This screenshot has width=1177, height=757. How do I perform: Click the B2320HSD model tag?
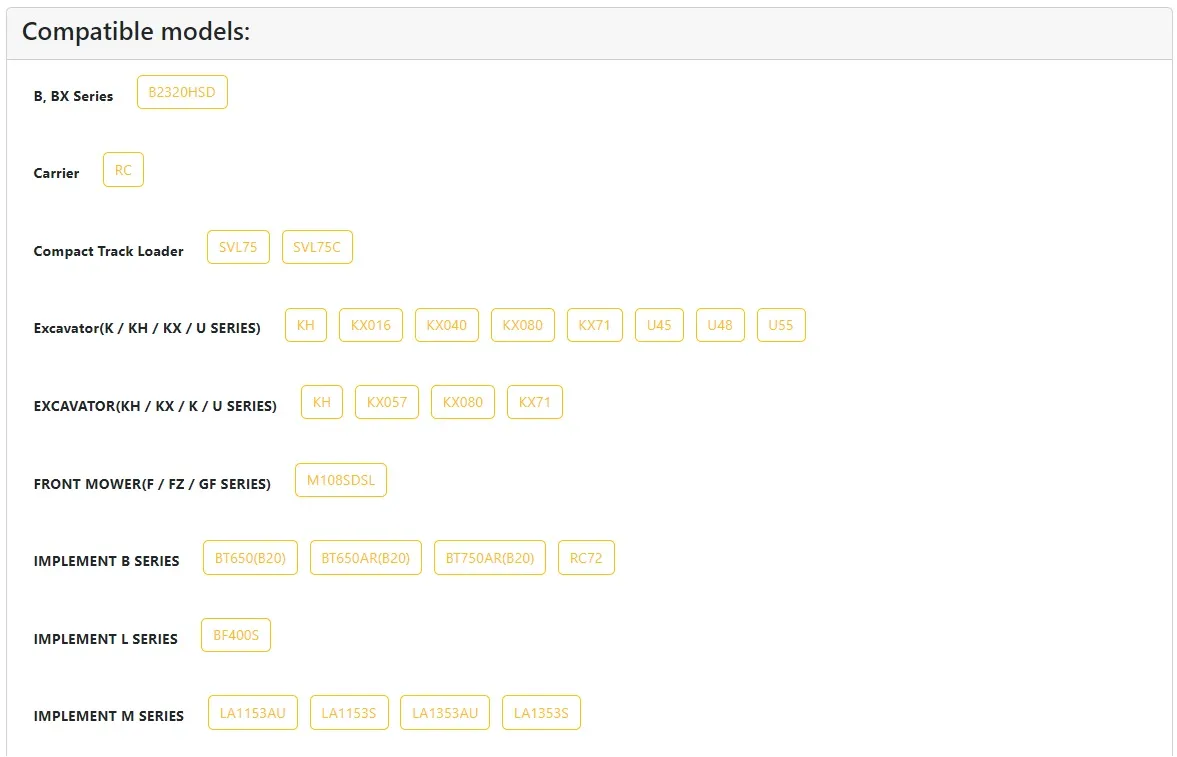pyautogui.click(x=182, y=93)
